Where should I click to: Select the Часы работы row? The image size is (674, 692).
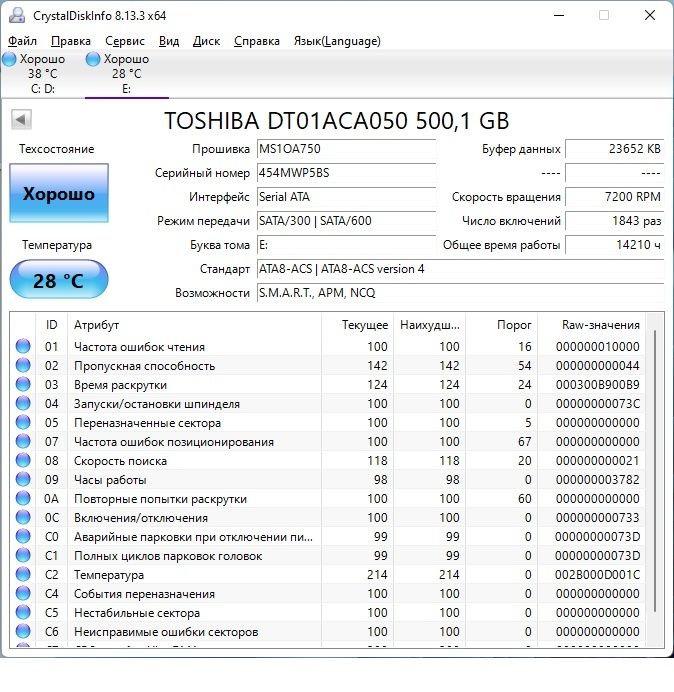328,479
